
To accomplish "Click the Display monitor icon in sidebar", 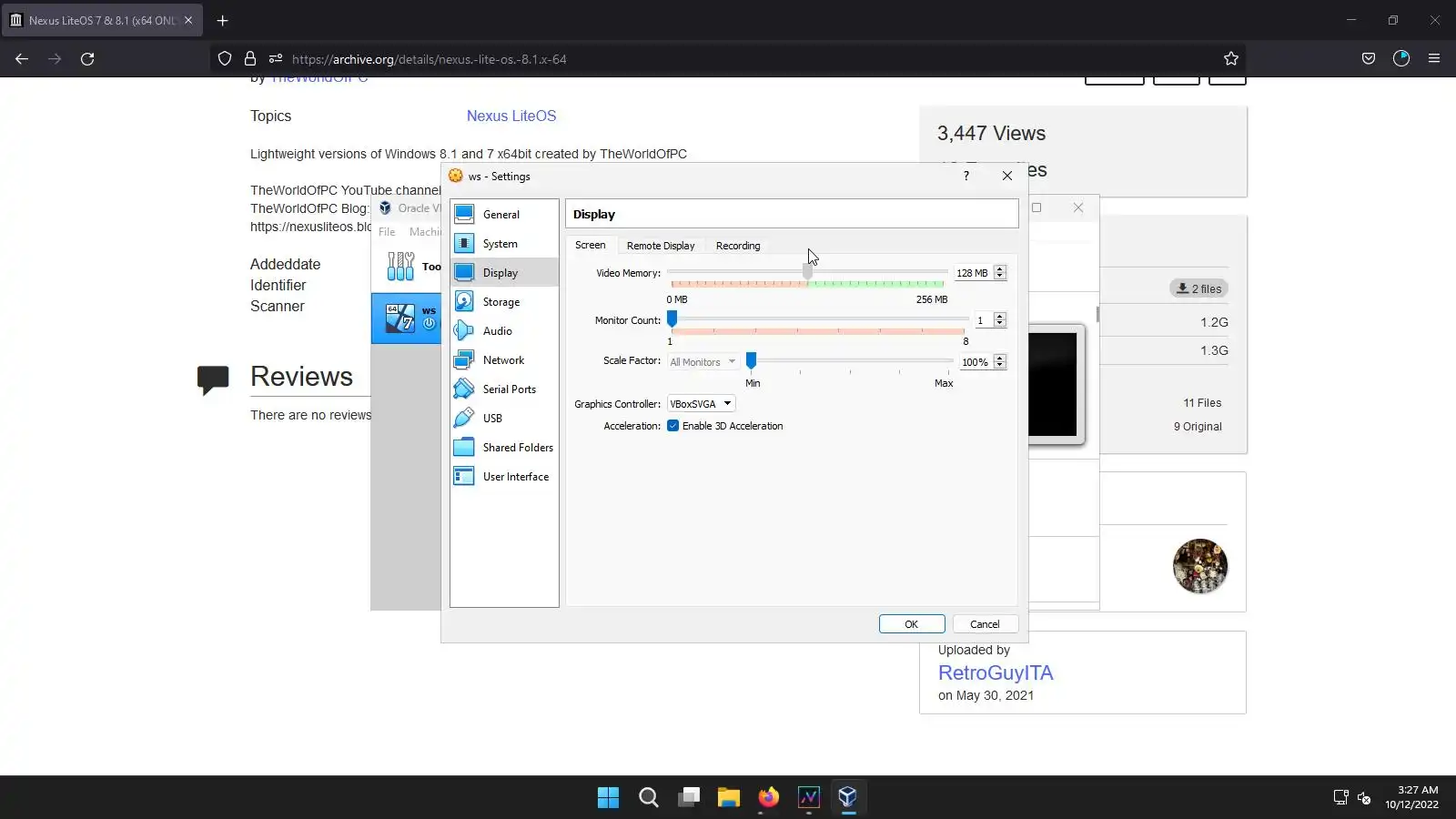I will pos(464,272).
